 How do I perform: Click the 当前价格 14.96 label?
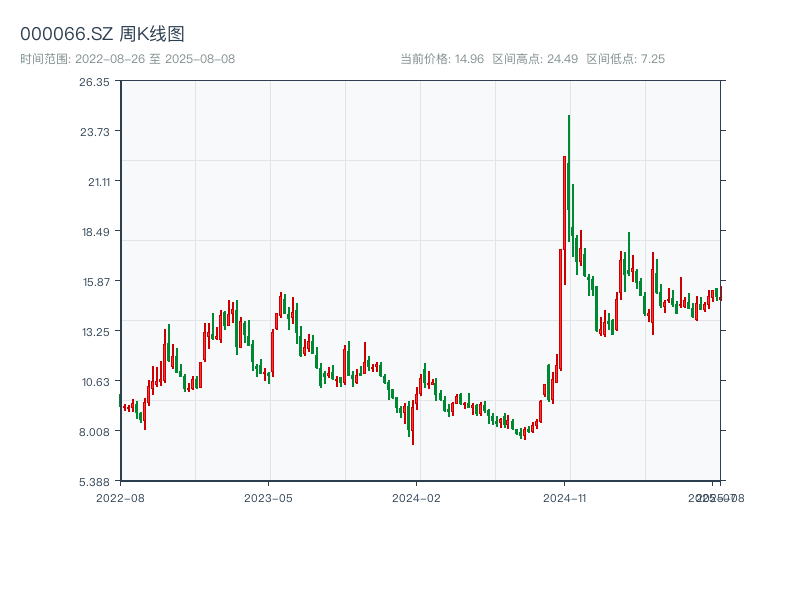coord(441,59)
